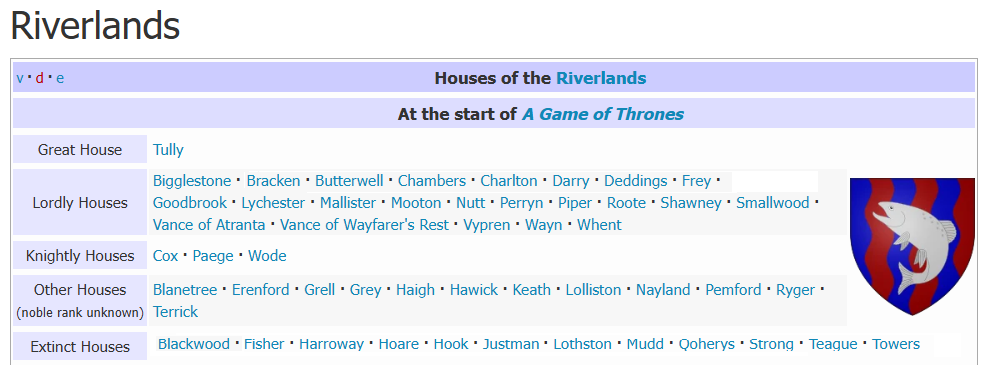The height and width of the screenshot is (365, 986).
Task: Open the red 'd' discussion link
Action: tap(40, 79)
